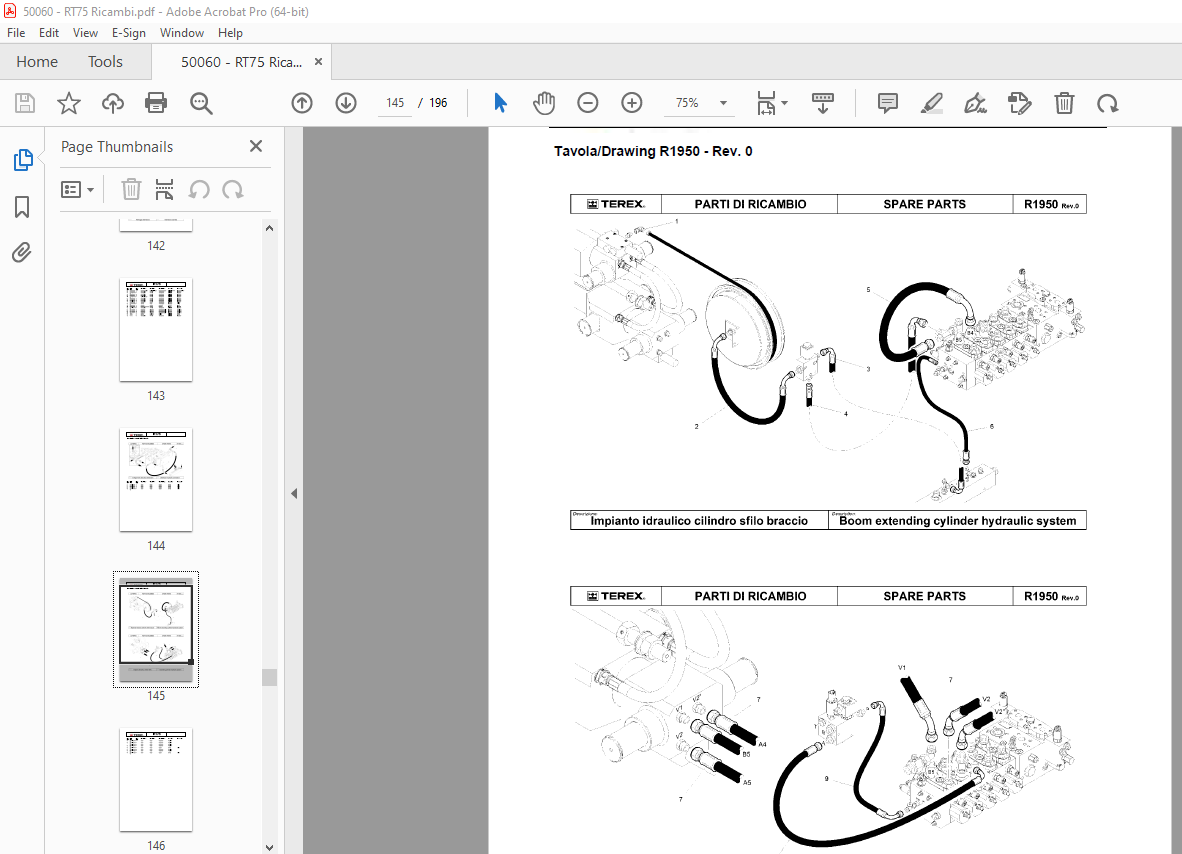Screen dimensions: 1182x854
Task: Open the Sign document tool
Action: tap(975, 103)
